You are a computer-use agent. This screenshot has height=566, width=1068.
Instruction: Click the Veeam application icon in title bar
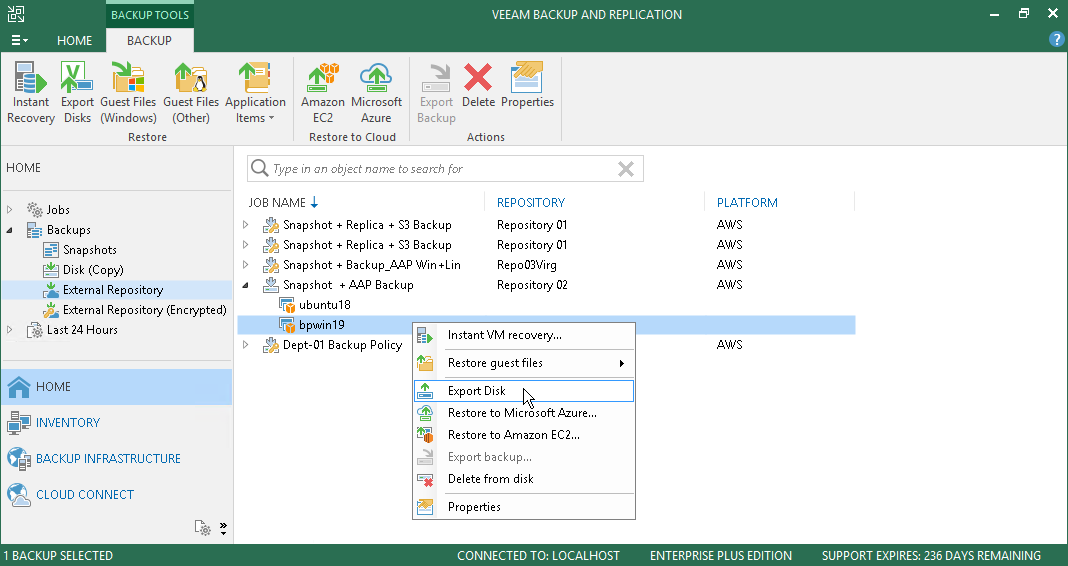point(16,14)
